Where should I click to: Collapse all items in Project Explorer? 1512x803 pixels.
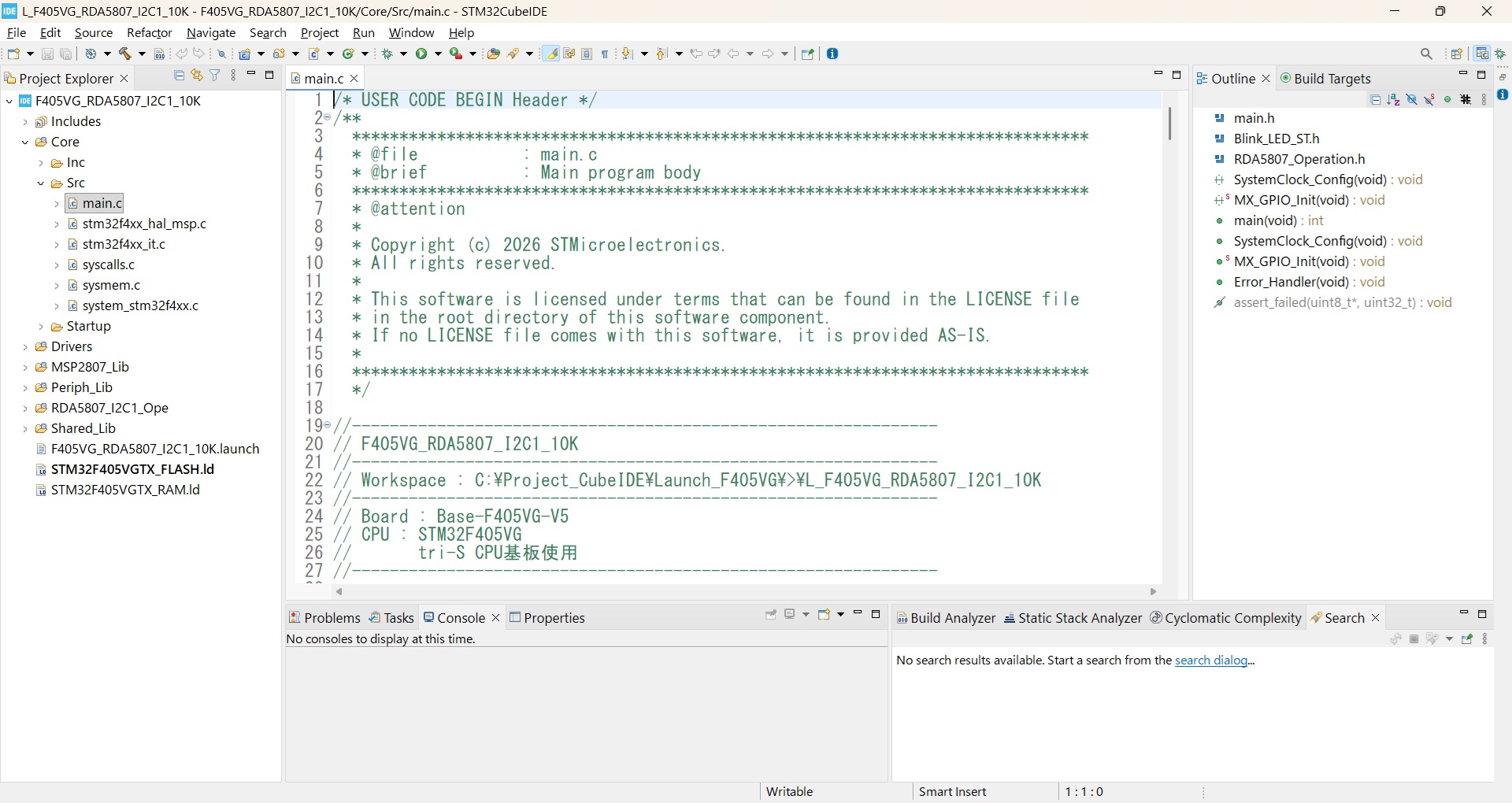click(x=179, y=76)
